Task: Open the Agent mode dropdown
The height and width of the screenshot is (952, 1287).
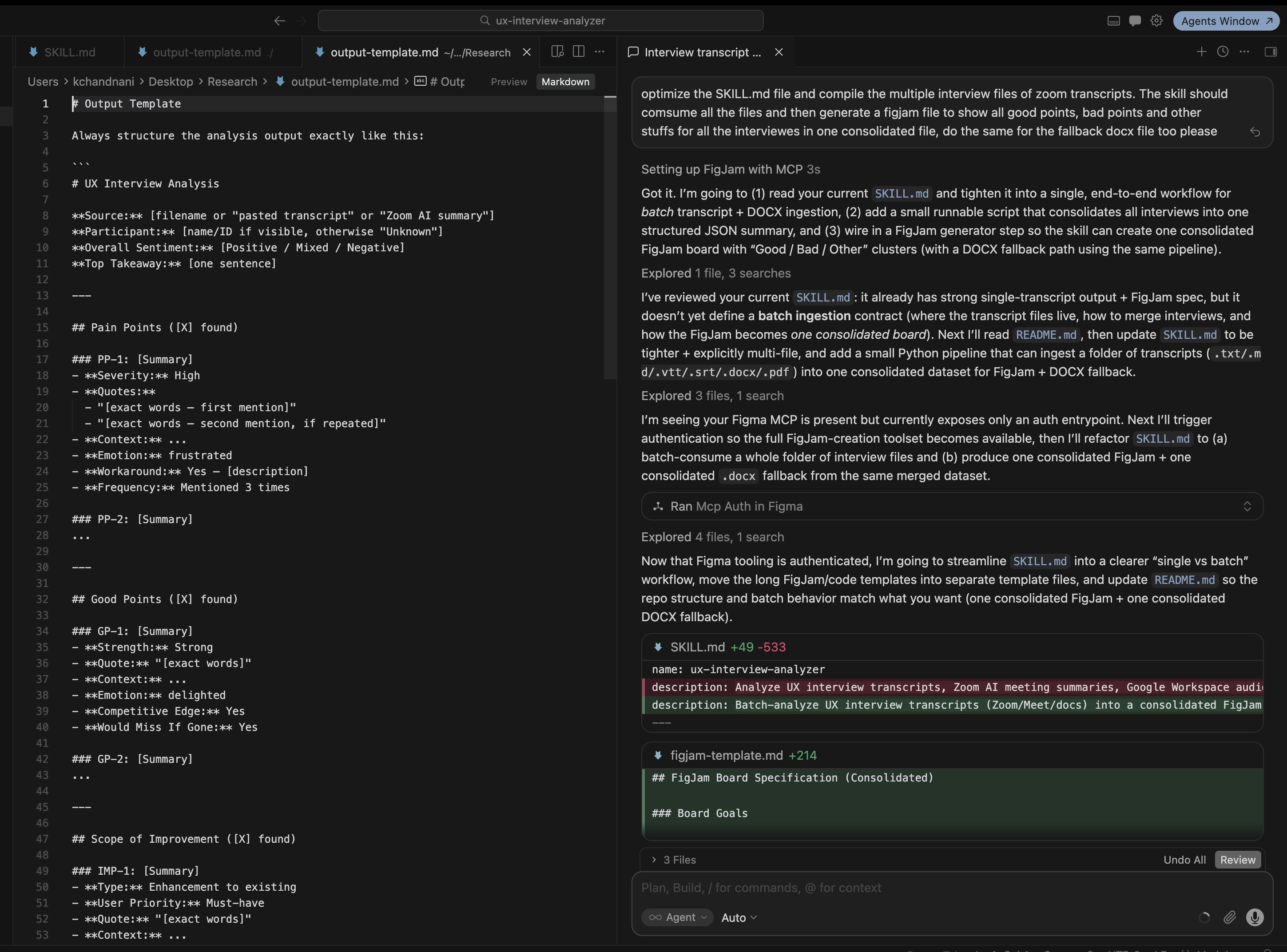Action: [677, 917]
